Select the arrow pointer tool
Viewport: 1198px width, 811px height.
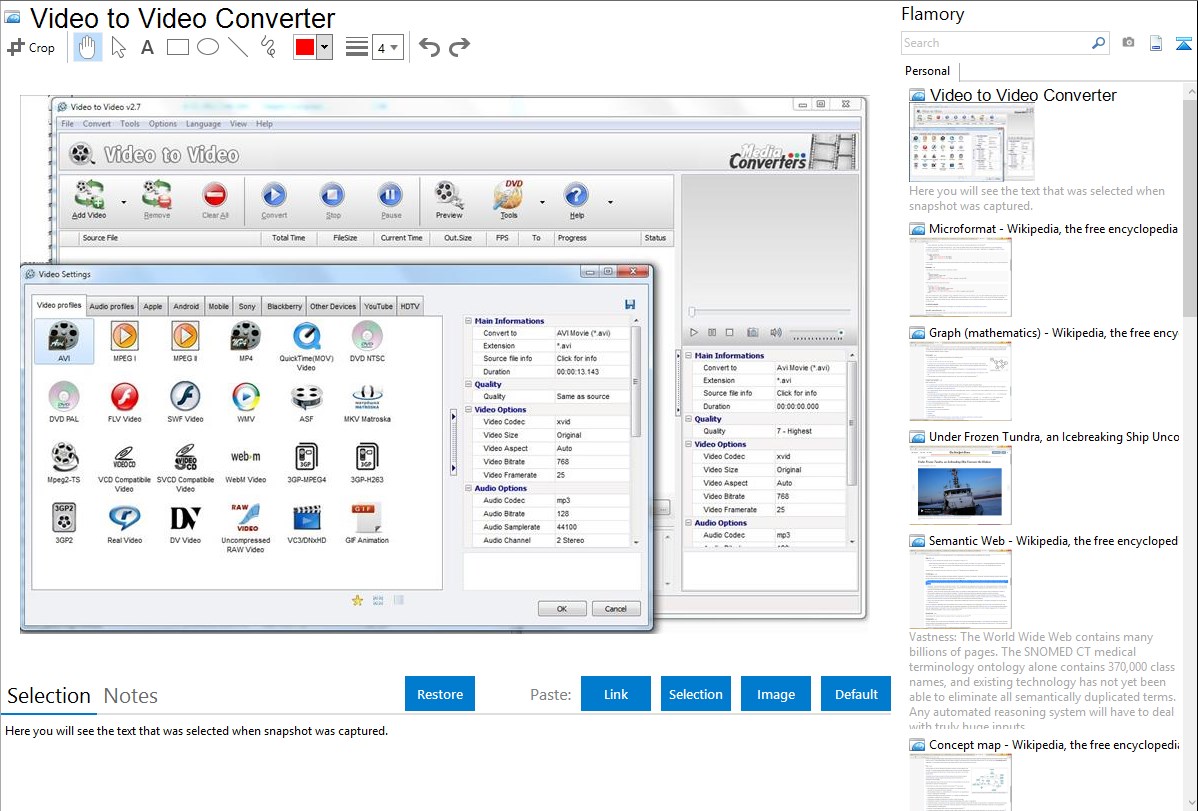click(118, 47)
